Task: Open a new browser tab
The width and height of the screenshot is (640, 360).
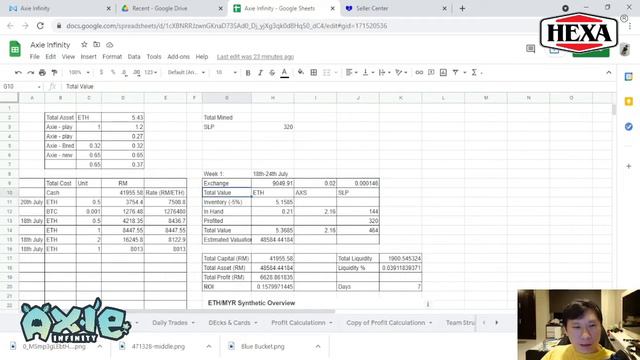Action: click(462, 9)
